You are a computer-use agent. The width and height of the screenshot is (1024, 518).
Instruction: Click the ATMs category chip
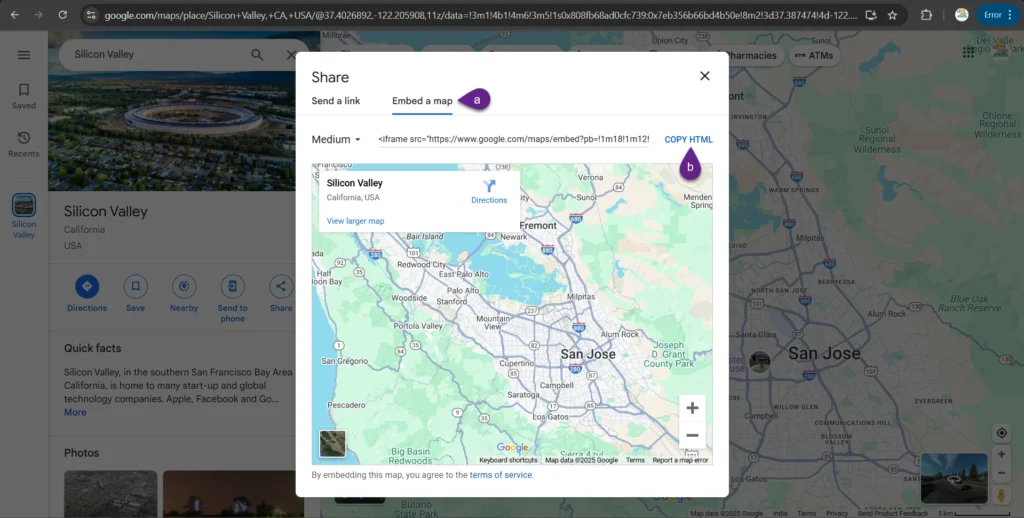814,56
